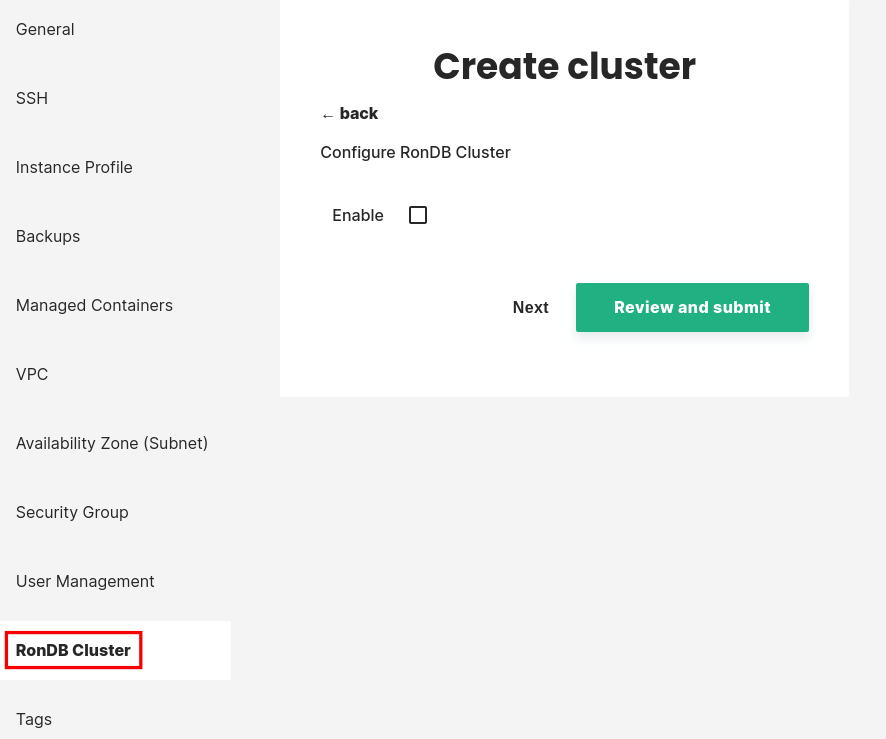Screen dimensions: 886x739
Task: Go to Next configuration step
Action: tap(530, 307)
